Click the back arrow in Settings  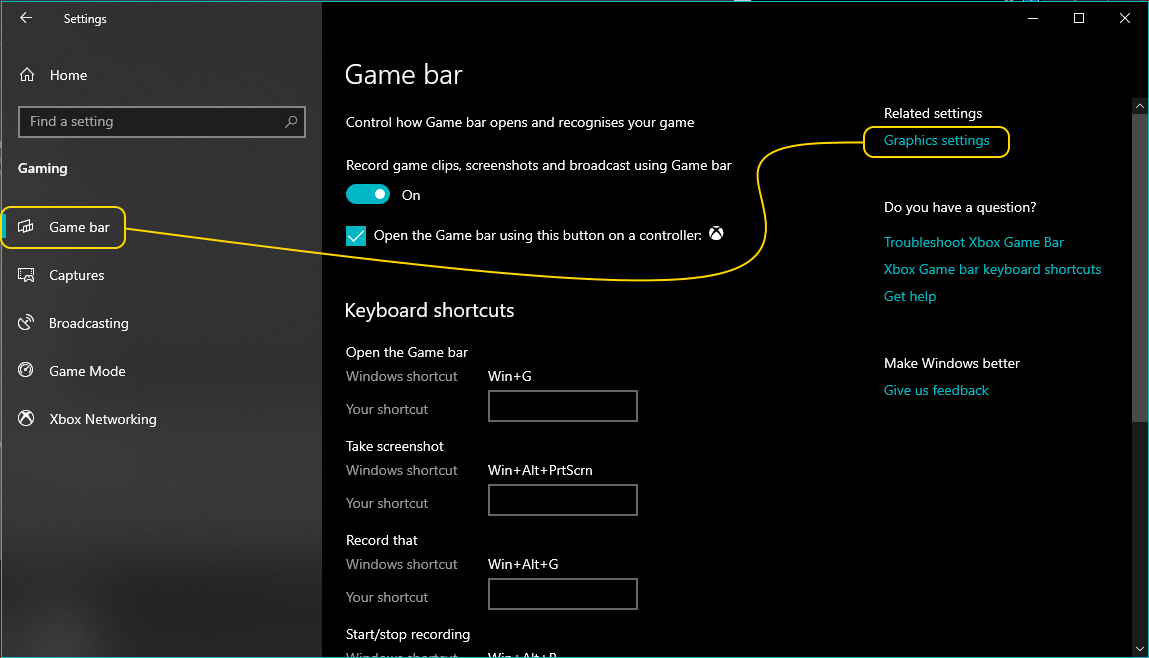point(26,18)
